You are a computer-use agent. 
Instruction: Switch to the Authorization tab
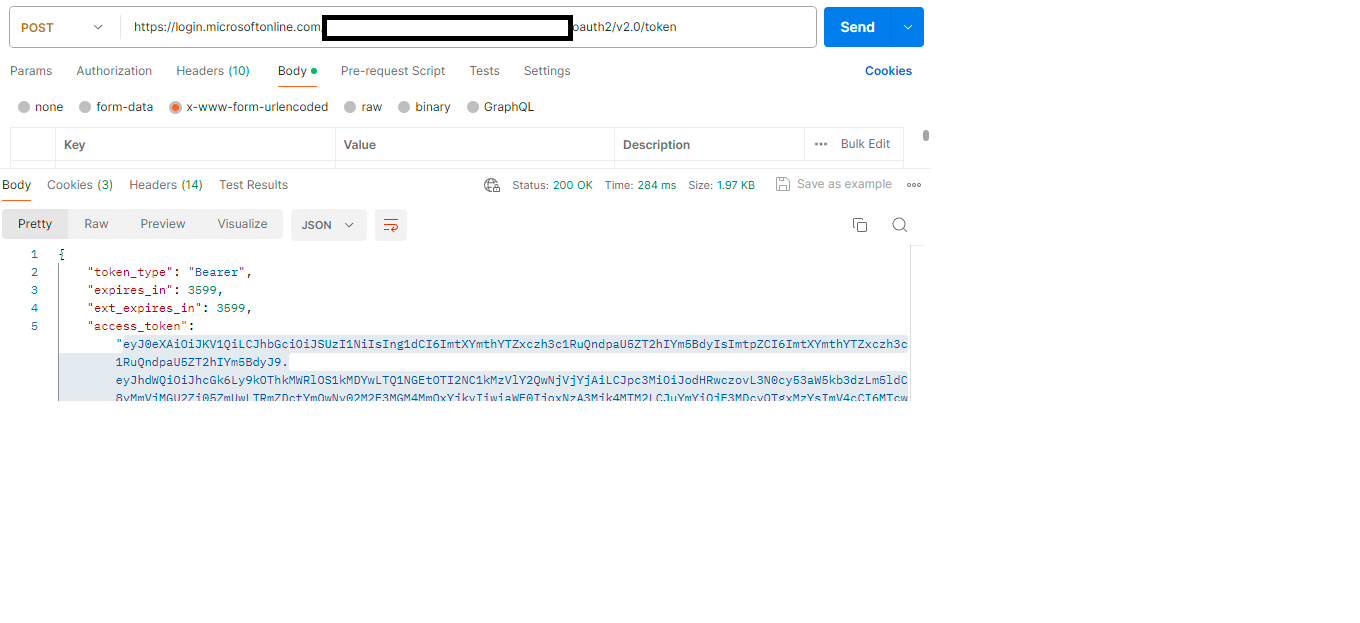(113, 71)
